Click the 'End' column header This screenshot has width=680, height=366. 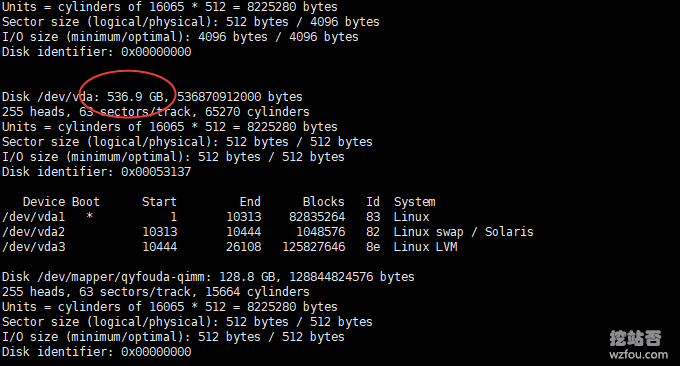(x=250, y=202)
